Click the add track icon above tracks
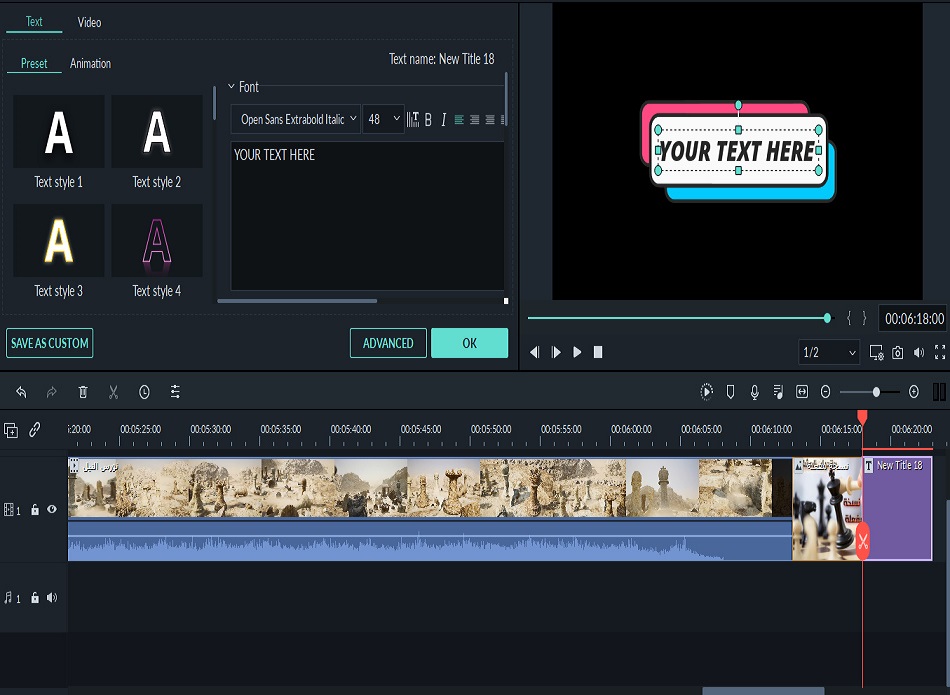This screenshot has width=950, height=695. 11,430
